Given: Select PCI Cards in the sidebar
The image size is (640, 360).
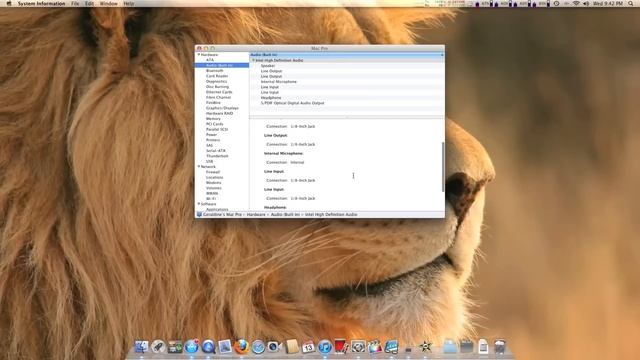Looking at the screenshot, I should (214, 124).
